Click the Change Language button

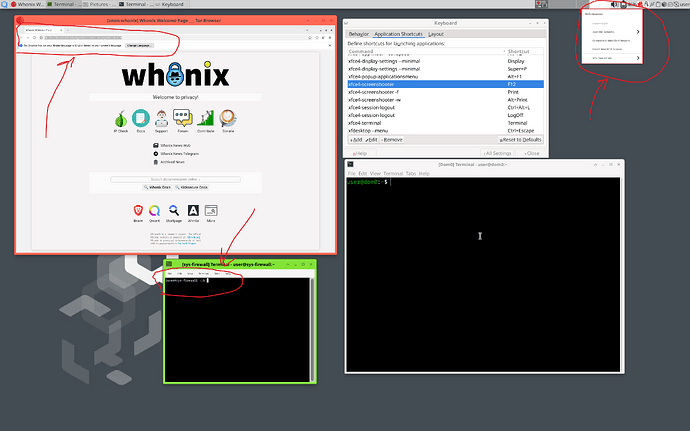[x=139, y=45]
